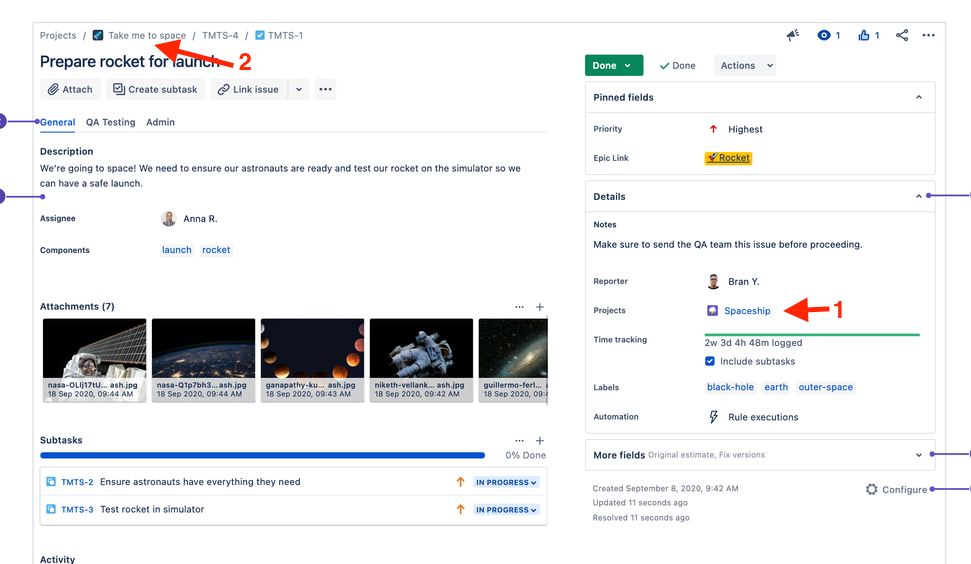
Task: Open the guillermo-ferl attachment thumbnail
Action: click(x=513, y=360)
